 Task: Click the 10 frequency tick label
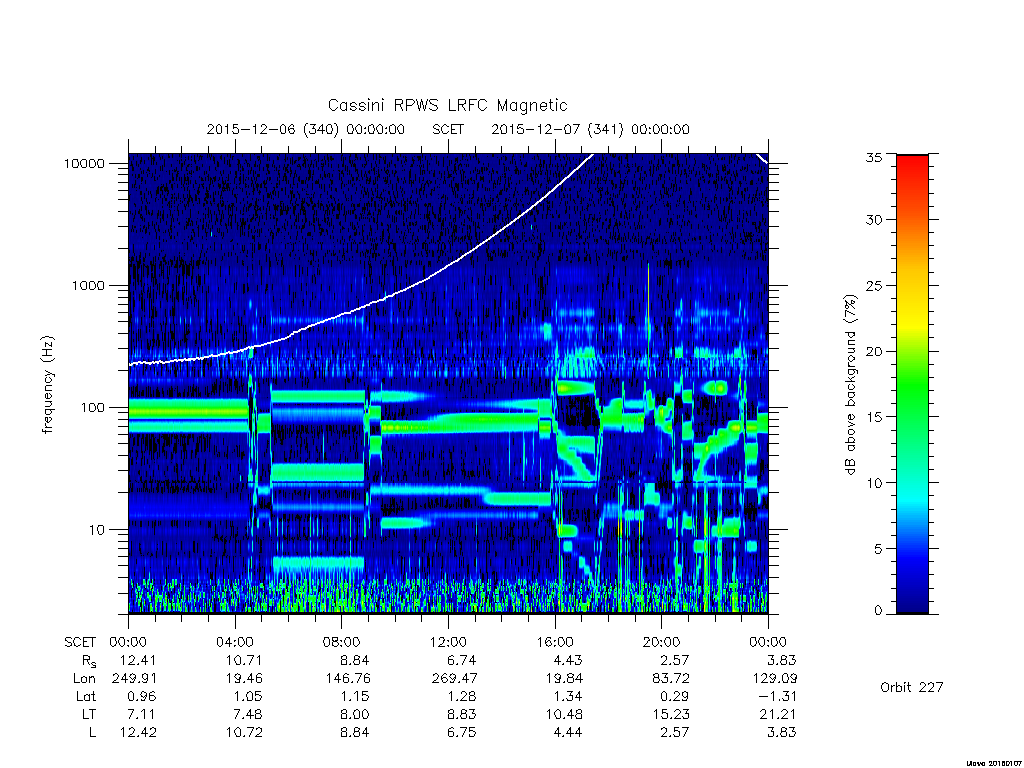coord(96,530)
